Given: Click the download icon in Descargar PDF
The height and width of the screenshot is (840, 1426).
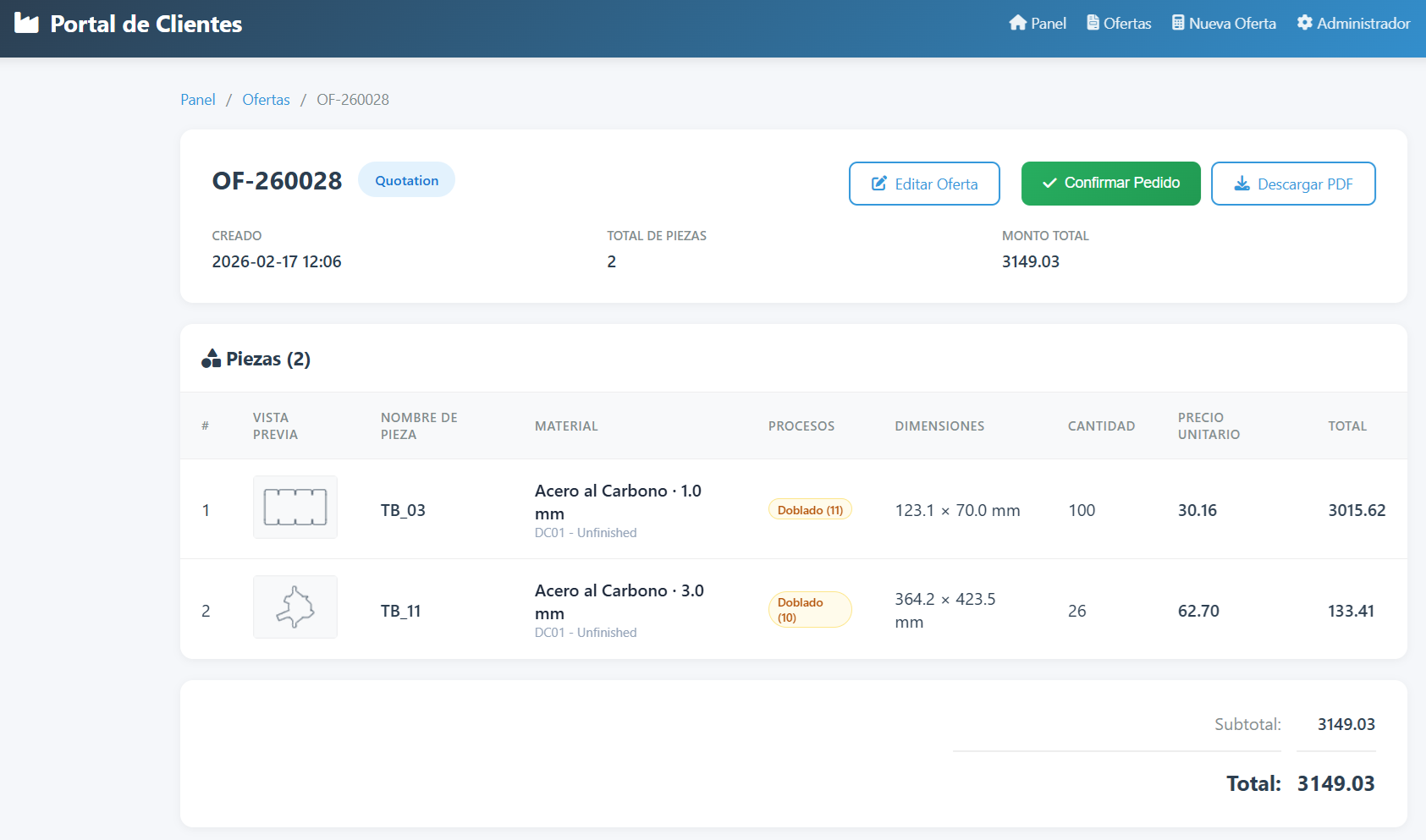Looking at the screenshot, I should point(1242,184).
